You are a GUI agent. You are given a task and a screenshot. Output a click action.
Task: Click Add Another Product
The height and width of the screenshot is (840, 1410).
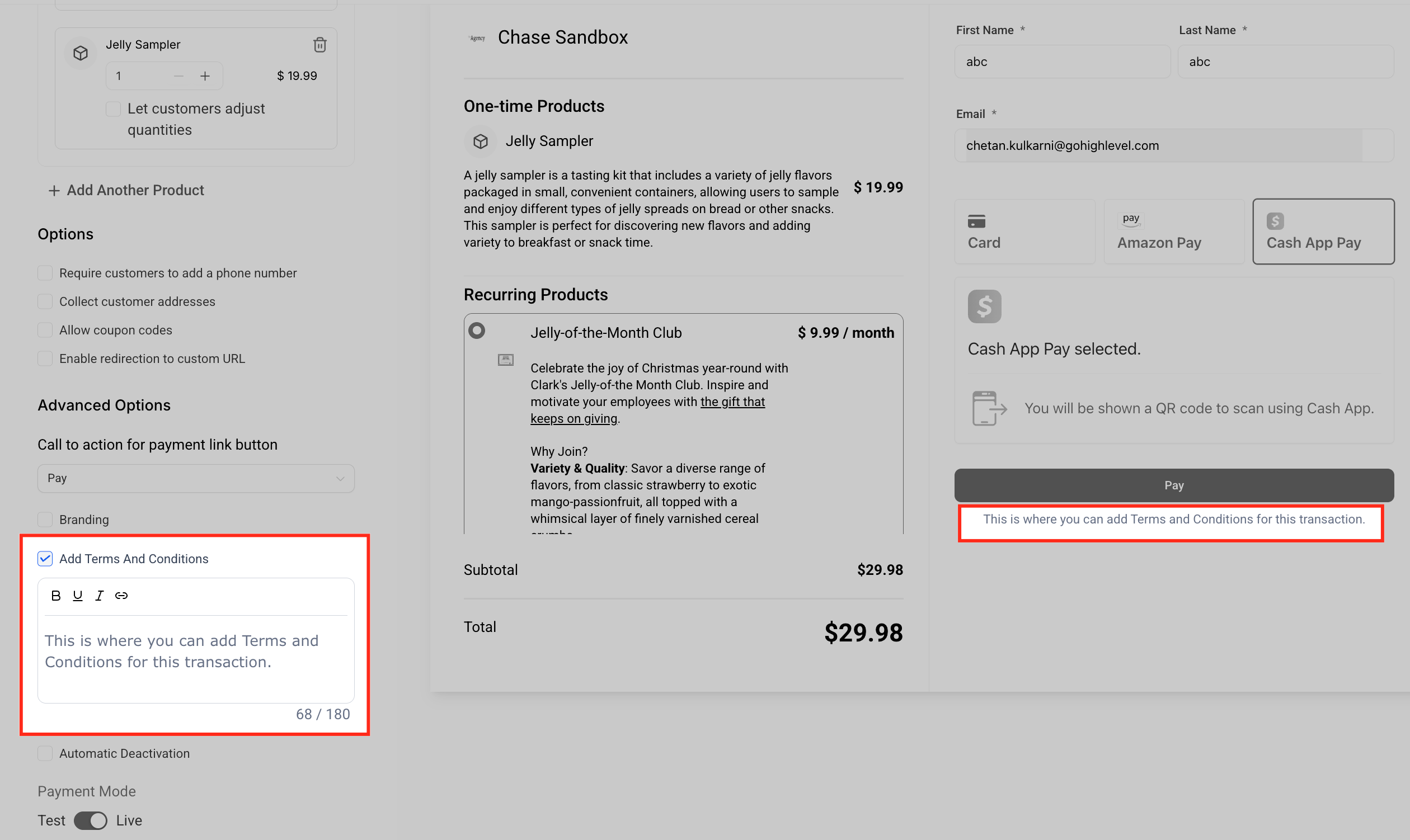[126, 190]
